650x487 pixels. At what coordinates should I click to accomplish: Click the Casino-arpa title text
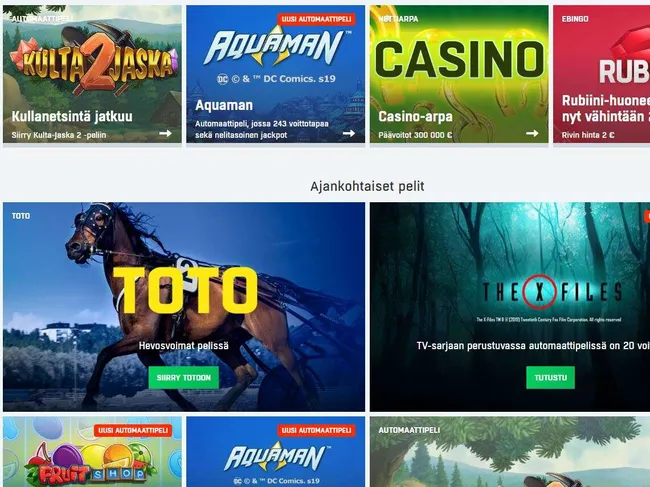415,116
